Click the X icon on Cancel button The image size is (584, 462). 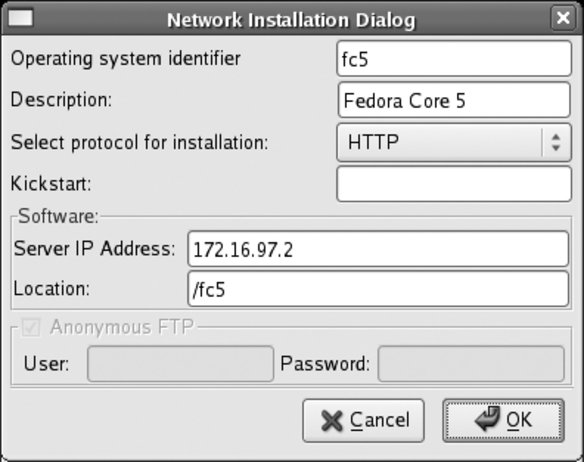(332, 421)
